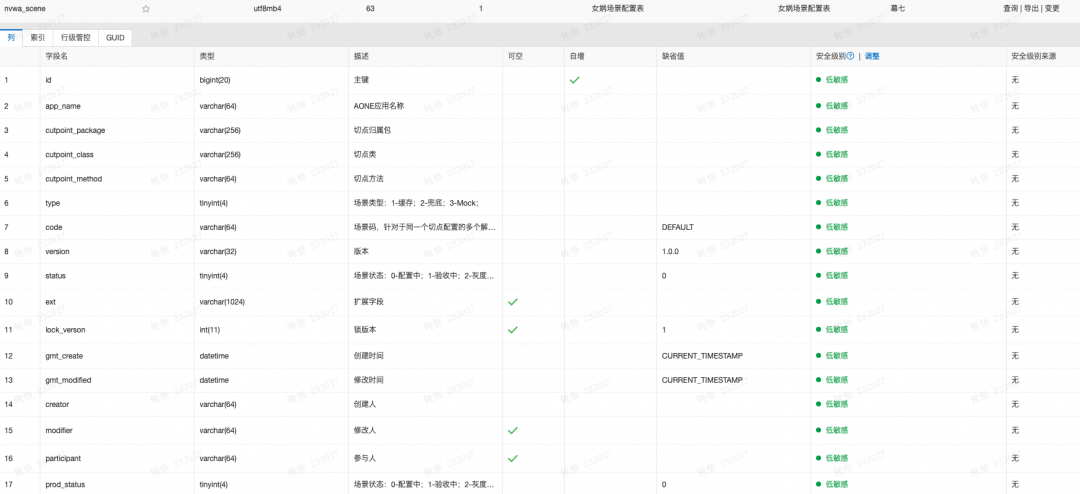Click the 可空 checkmark in the participant row
Screen dimensions: 1080x494
coord(512,458)
